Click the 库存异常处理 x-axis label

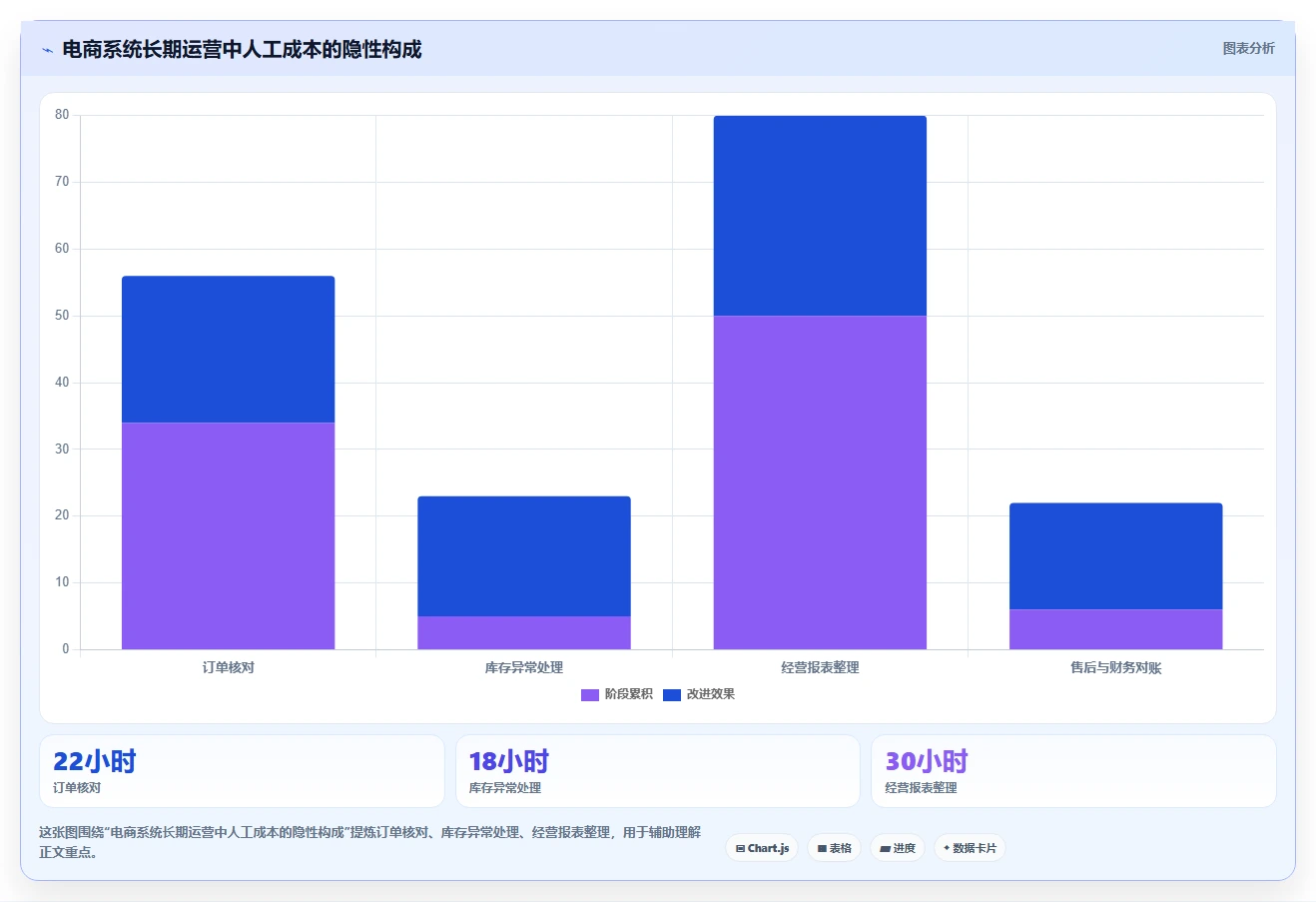tap(524, 667)
